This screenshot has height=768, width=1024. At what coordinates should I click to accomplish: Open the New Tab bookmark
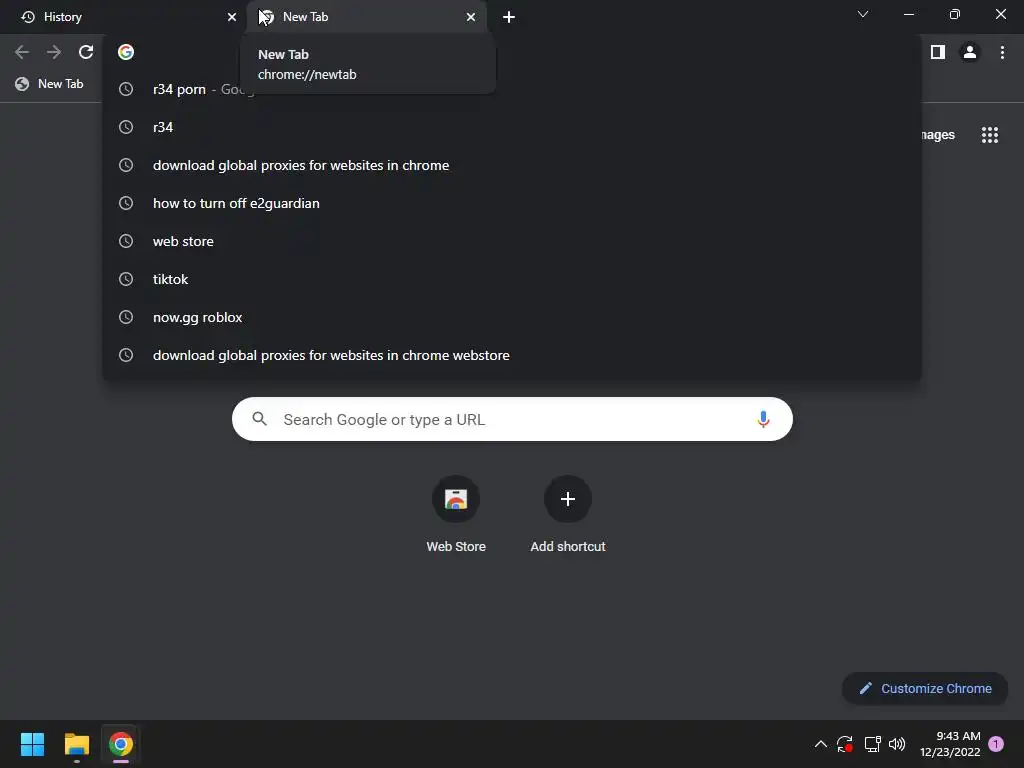[x=50, y=84]
